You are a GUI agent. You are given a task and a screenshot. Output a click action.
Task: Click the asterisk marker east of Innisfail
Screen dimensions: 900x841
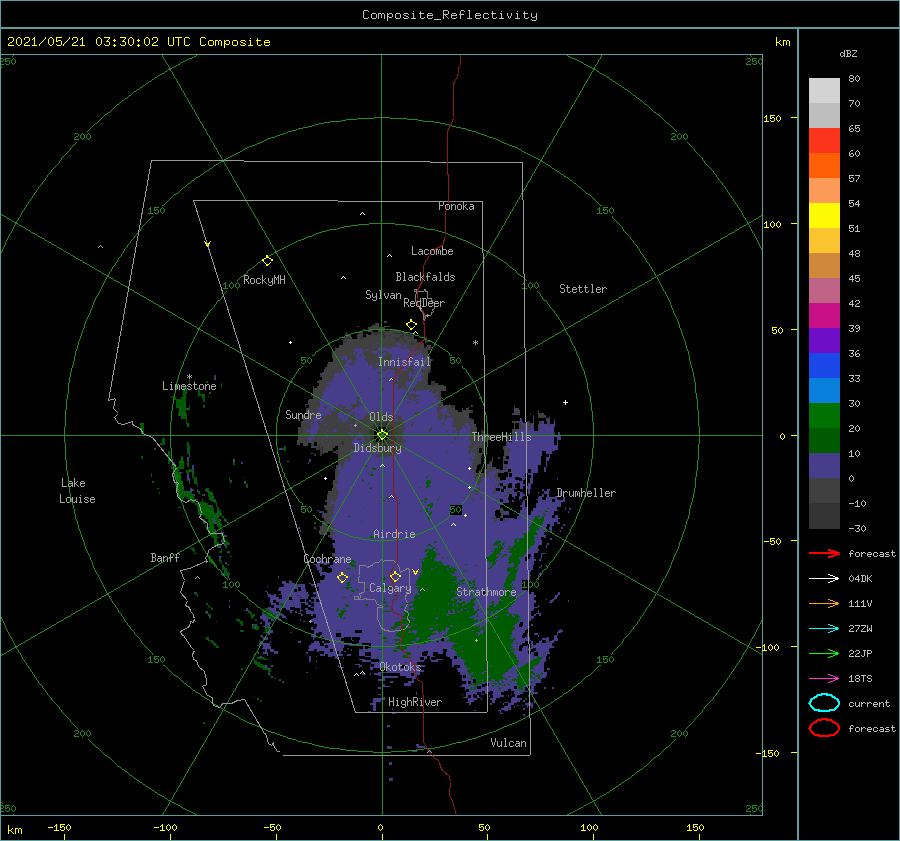(475, 343)
